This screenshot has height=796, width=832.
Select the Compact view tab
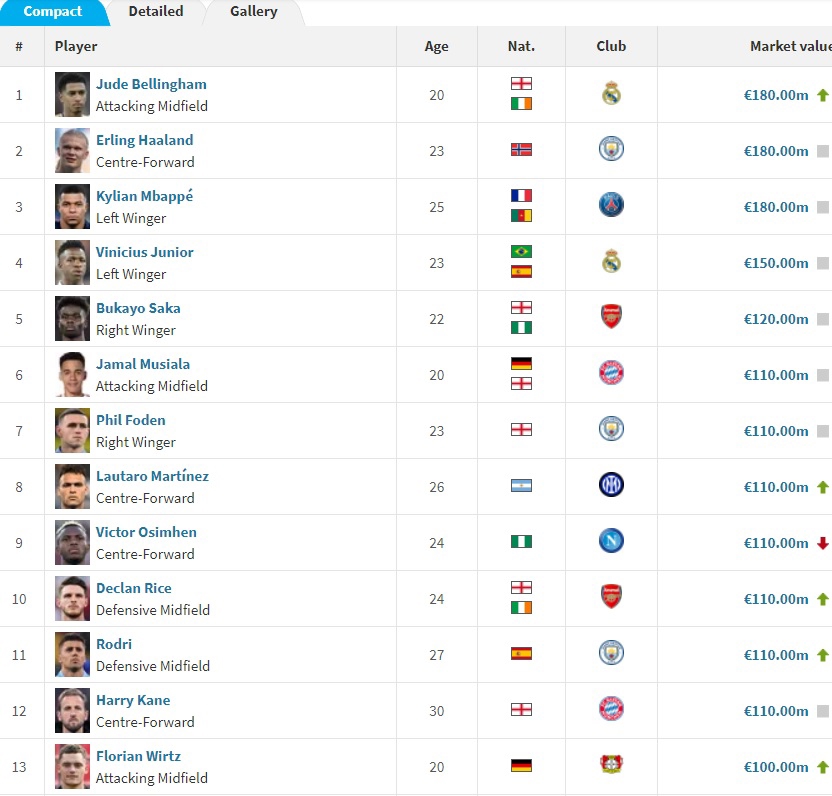point(53,11)
